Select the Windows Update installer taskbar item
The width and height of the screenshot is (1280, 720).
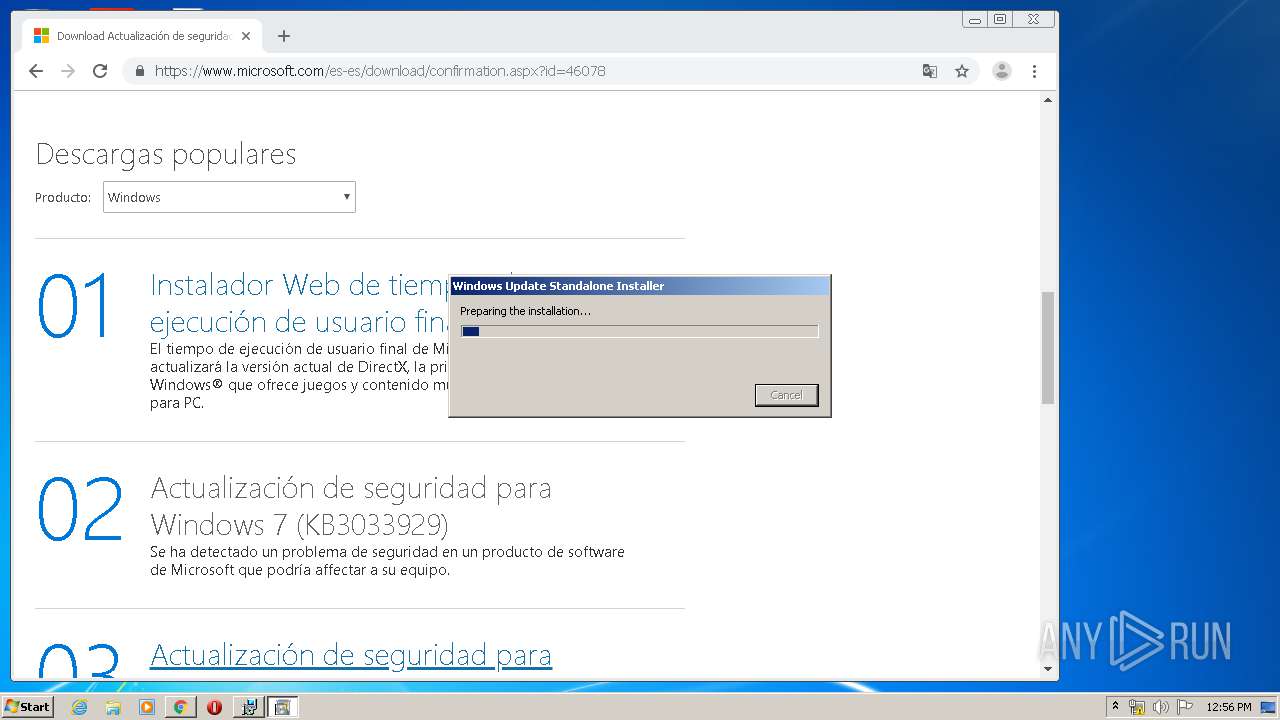pyautogui.click(x=282, y=707)
